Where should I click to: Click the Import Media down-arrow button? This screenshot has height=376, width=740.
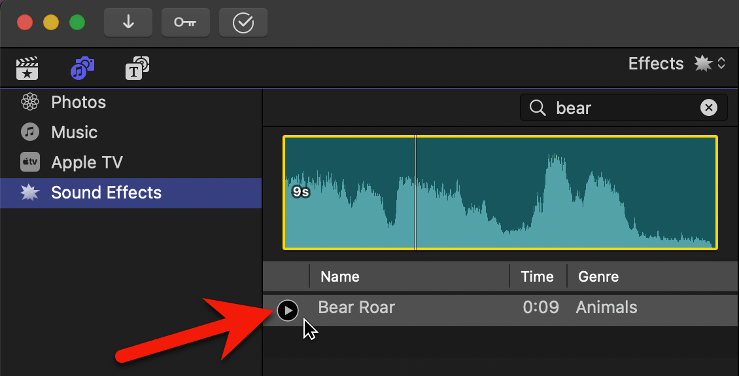tap(128, 22)
